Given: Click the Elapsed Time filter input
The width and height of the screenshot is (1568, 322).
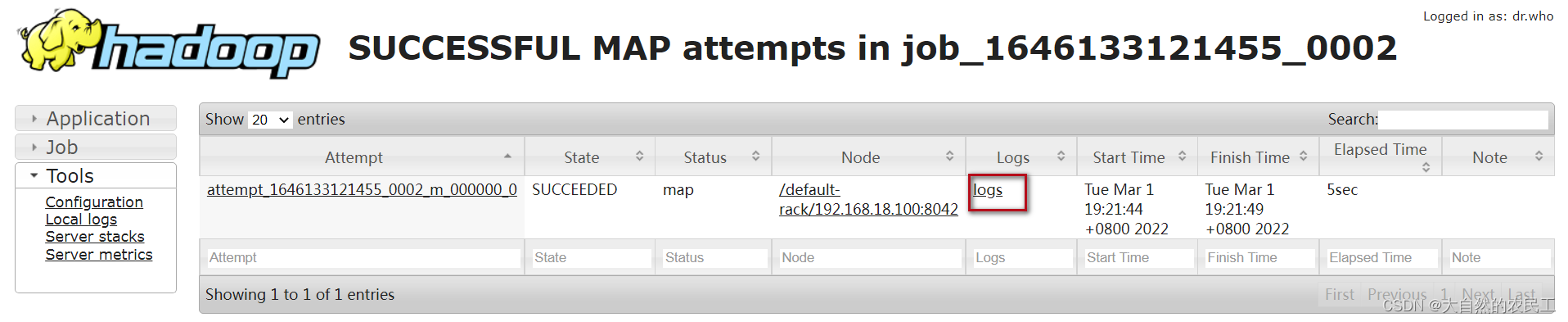Looking at the screenshot, I should pos(1381,257).
